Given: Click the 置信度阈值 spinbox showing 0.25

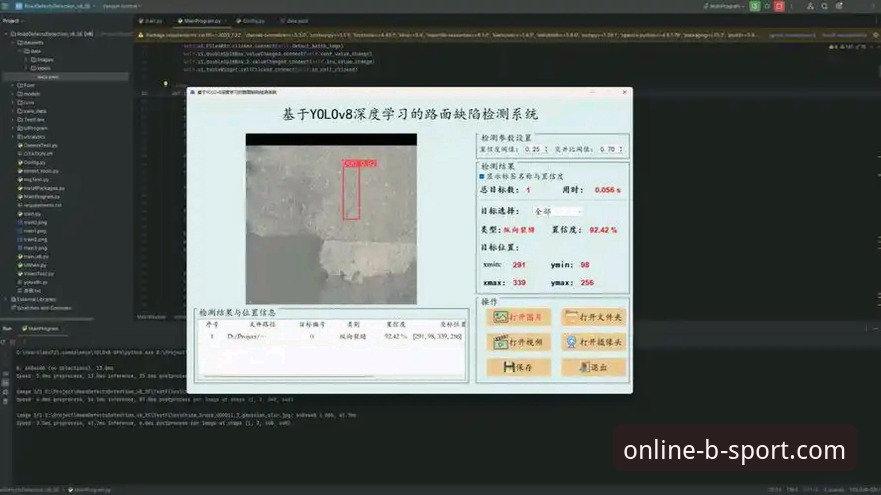Looking at the screenshot, I should point(535,149).
